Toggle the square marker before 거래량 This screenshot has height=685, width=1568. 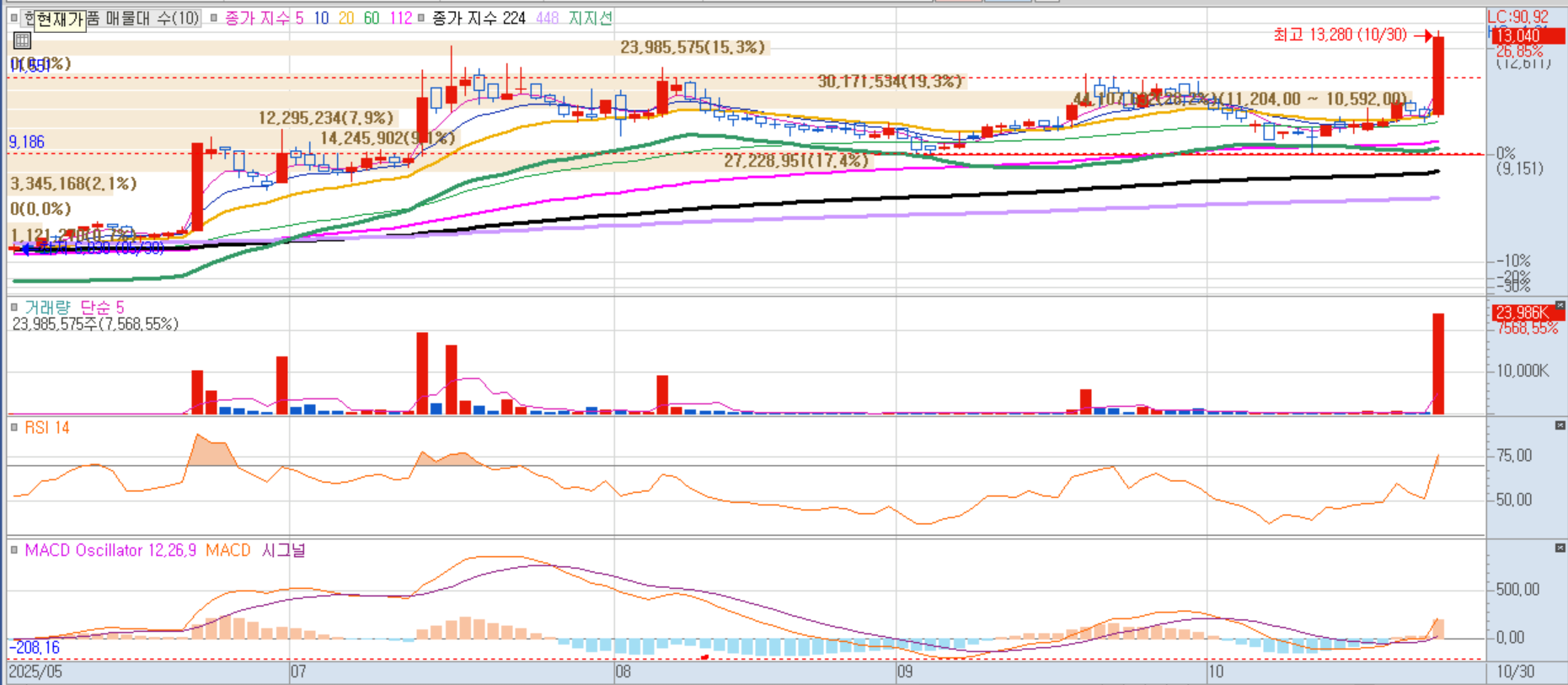[13, 308]
